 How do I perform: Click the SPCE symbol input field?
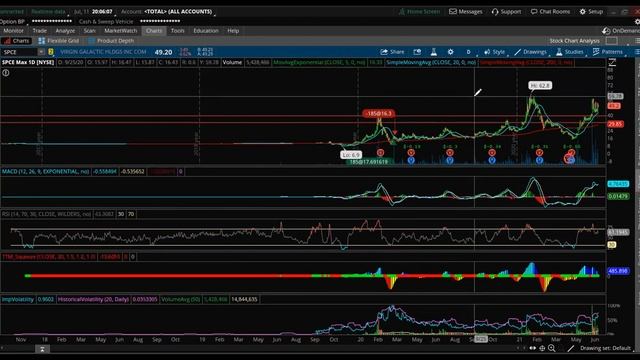tap(20, 52)
